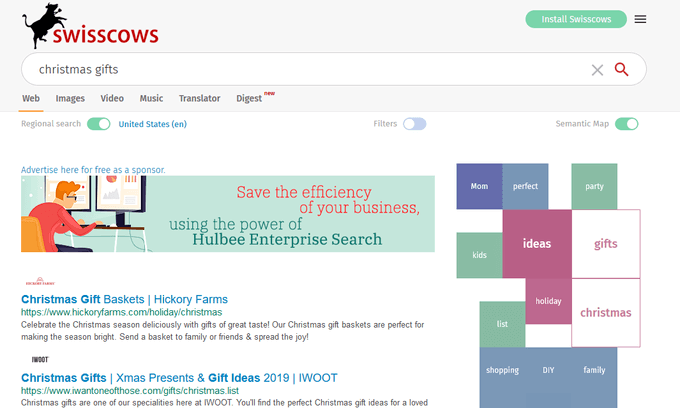Submit search with the red magnifier icon
Viewport: 680px width, 408px height.
[x=621, y=69]
